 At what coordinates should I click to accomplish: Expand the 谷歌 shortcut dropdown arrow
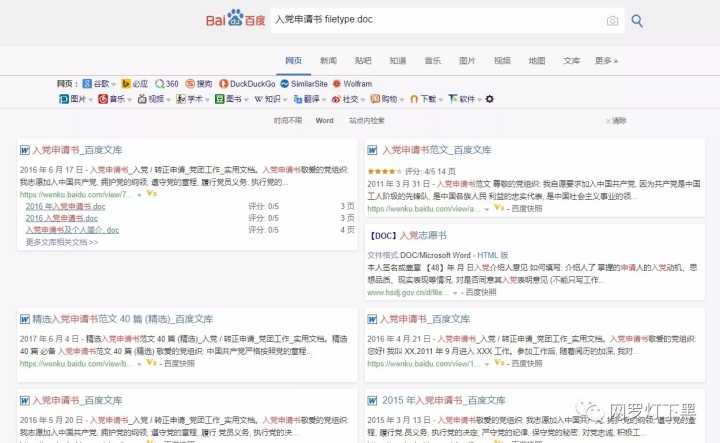113,84
